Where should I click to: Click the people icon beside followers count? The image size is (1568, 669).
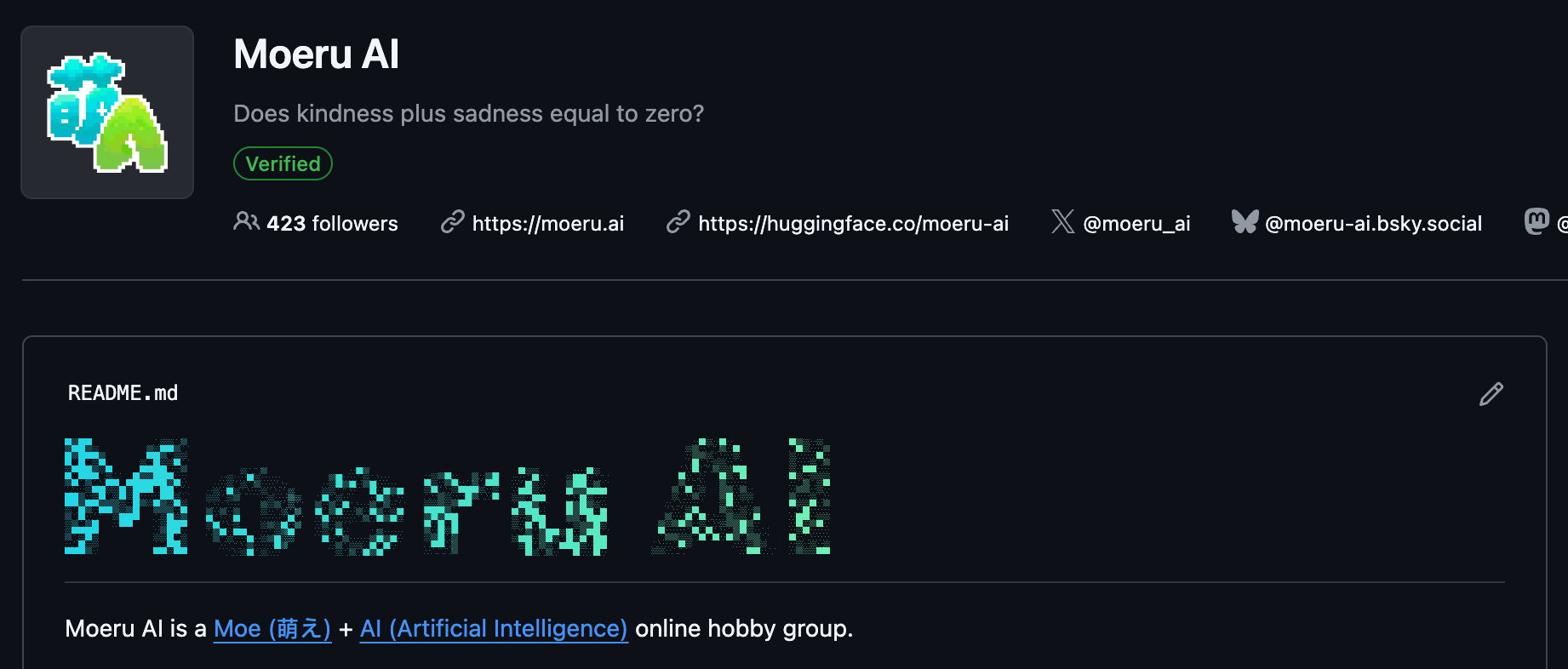[246, 222]
